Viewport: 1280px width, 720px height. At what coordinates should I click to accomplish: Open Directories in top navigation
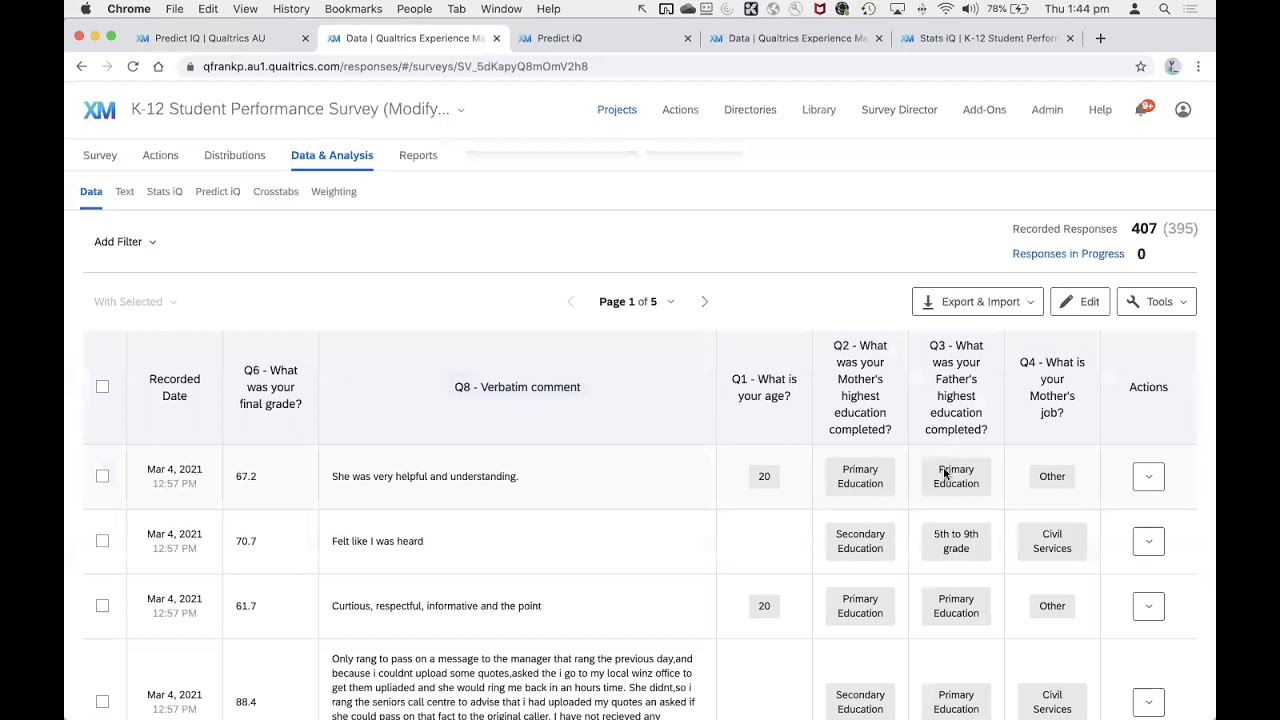click(x=750, y=110)
